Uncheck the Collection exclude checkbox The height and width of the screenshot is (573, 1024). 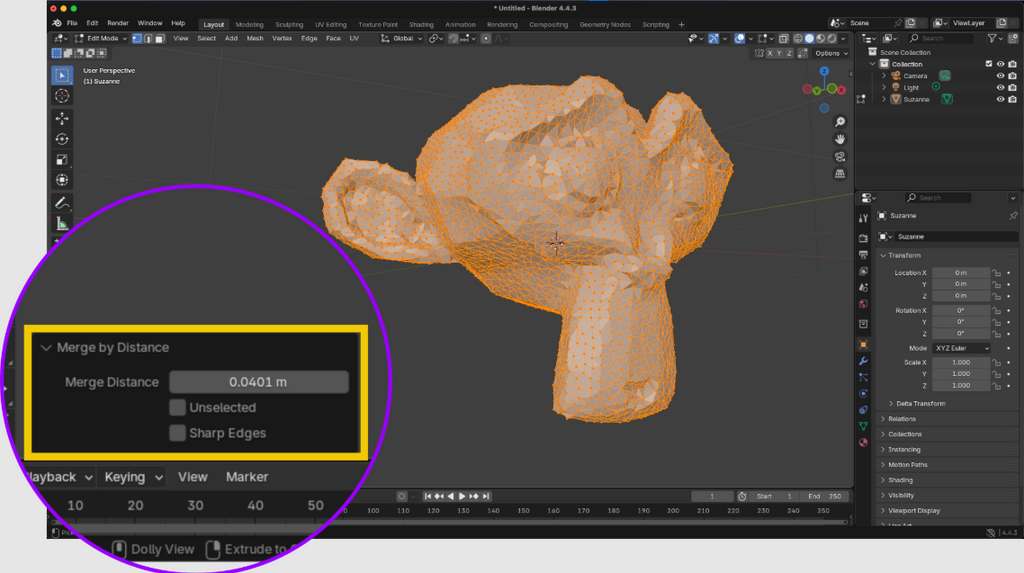click(989, 64)
